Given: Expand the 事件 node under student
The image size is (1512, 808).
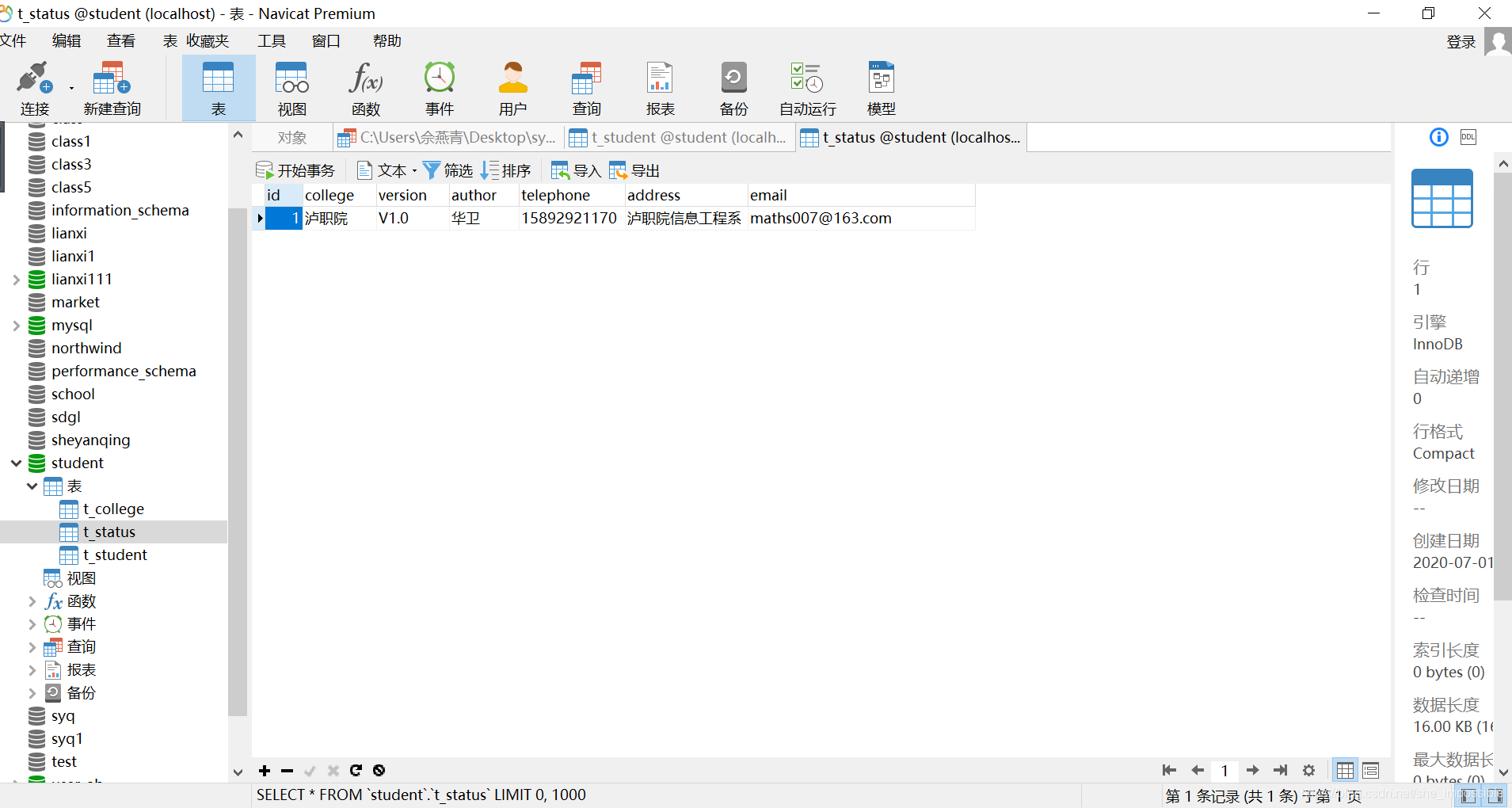Looking at the screenshot, I should (32, 624).
